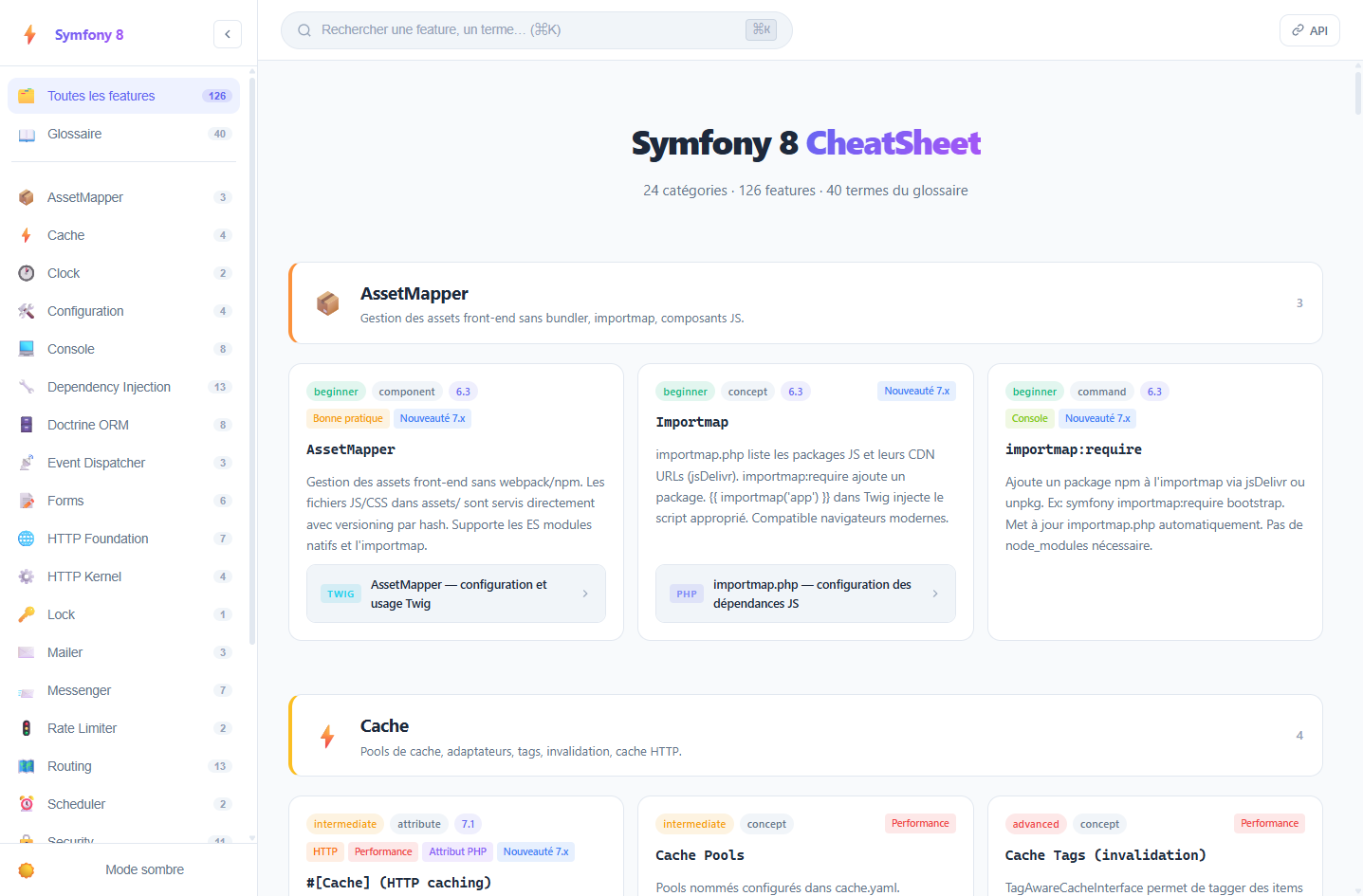Image resolution: width=1363 pixels, height=896 pixels.
Task: Open the API link button
Action: coord(1309,30)
